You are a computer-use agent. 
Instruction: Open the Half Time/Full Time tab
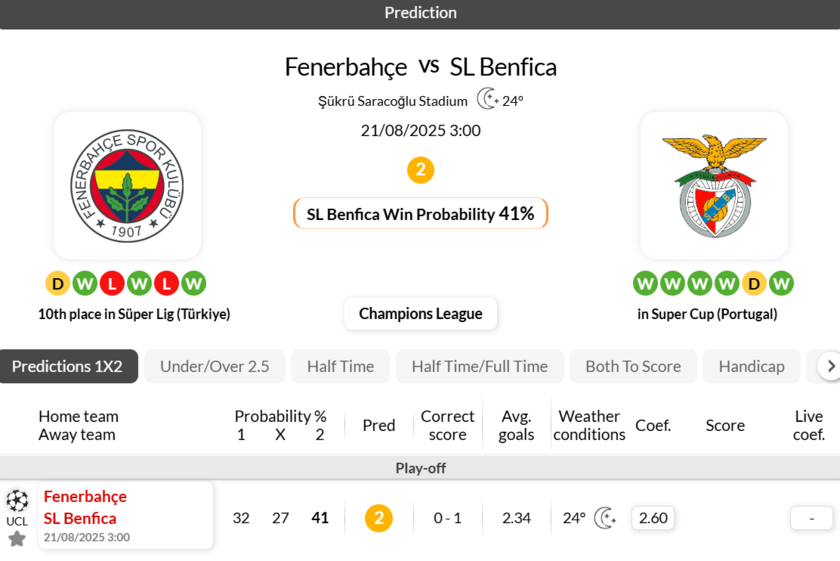(479, 366)
